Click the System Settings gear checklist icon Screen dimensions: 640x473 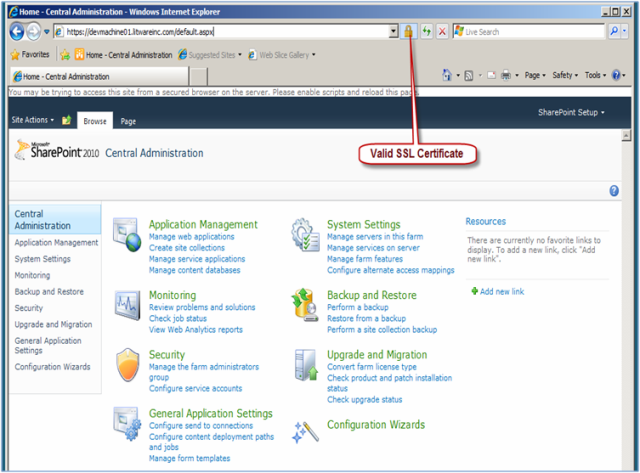305,235
